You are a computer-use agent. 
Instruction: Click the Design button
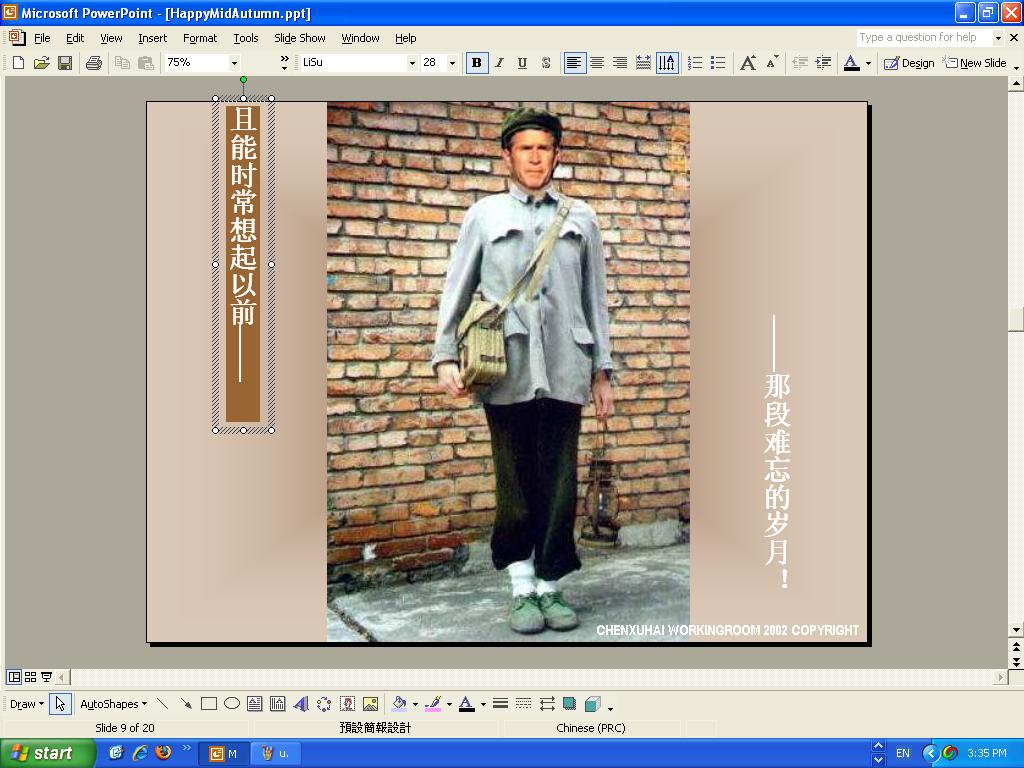(x=909, y=63)
